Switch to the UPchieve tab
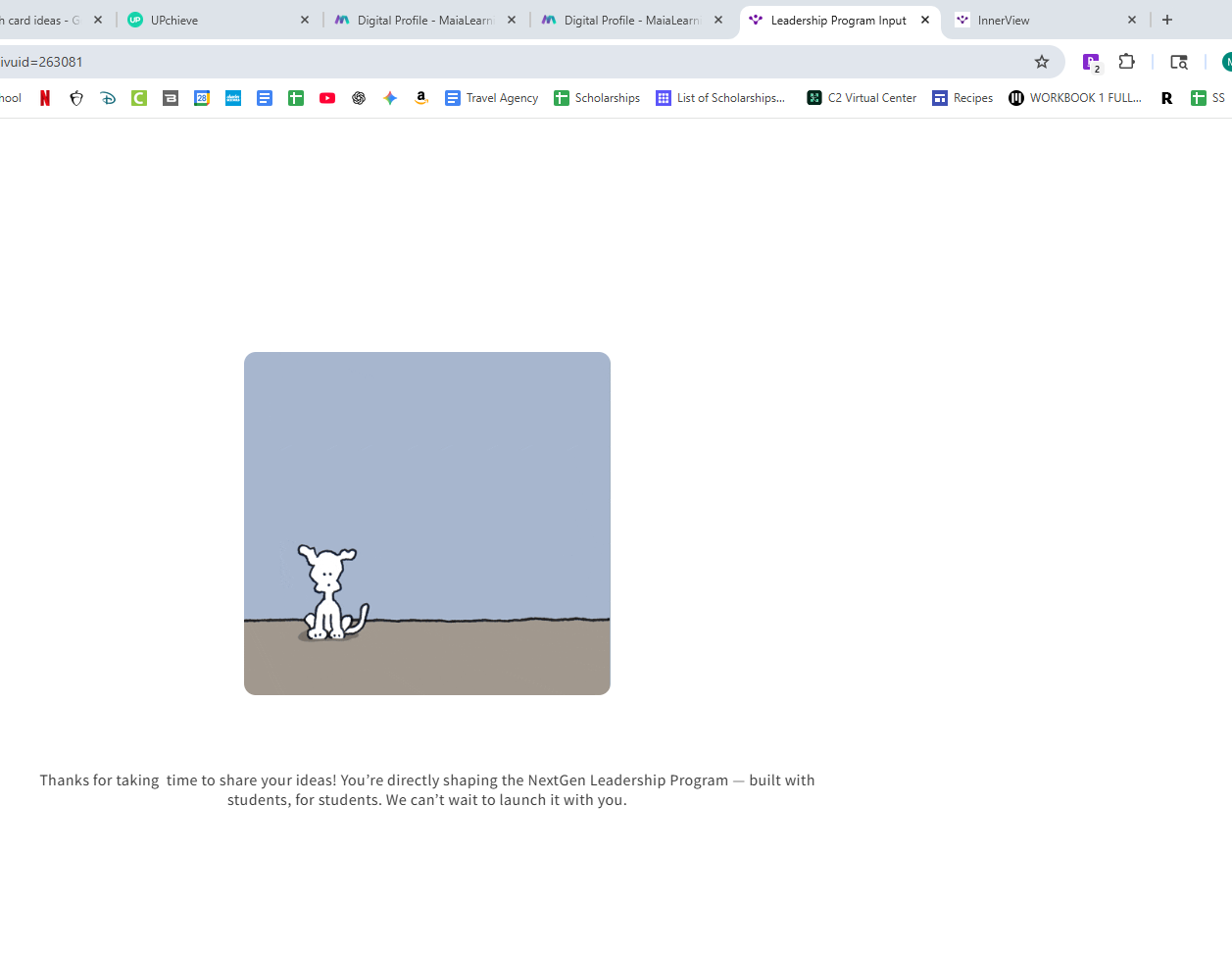This screenshot has width=1232, height=955. [219, 20]
